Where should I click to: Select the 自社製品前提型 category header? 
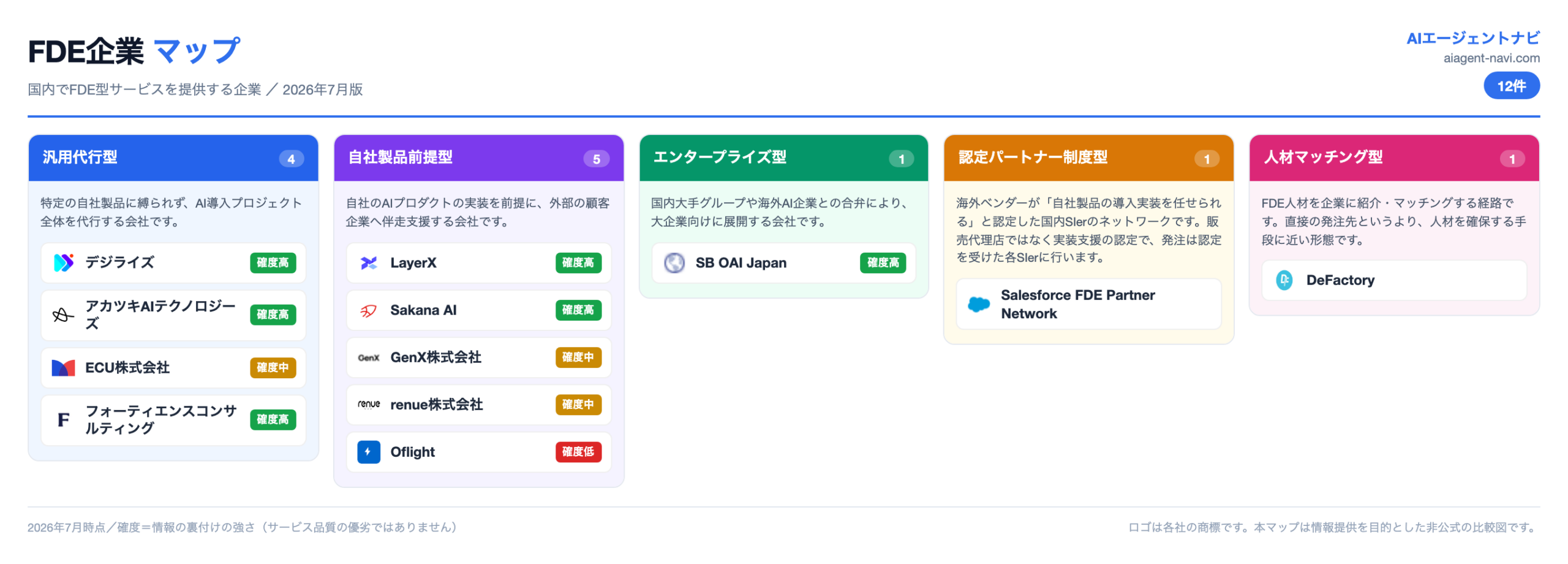coord(478,158)
